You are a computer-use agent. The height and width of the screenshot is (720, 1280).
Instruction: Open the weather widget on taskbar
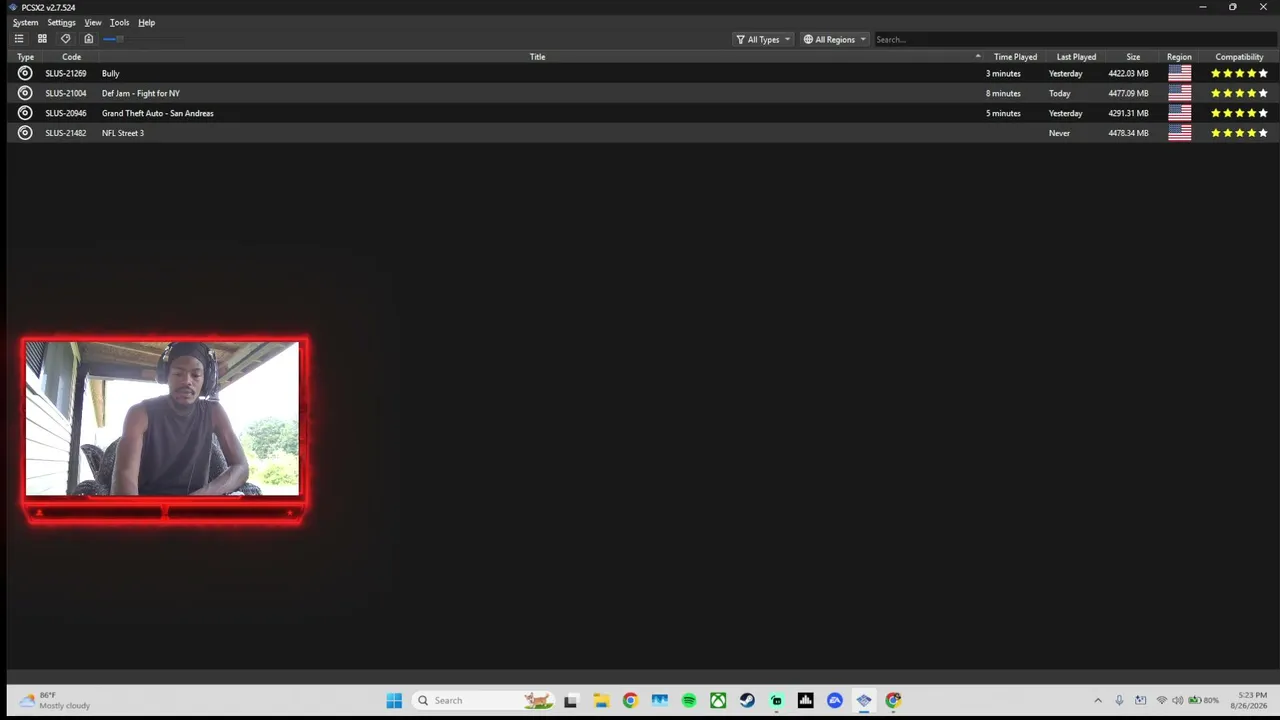point(55,700)
